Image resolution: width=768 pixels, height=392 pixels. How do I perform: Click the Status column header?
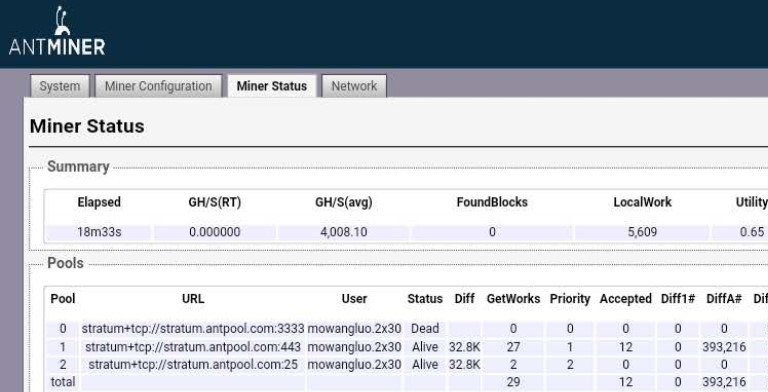pyautogui.click(x=425, y=298)
